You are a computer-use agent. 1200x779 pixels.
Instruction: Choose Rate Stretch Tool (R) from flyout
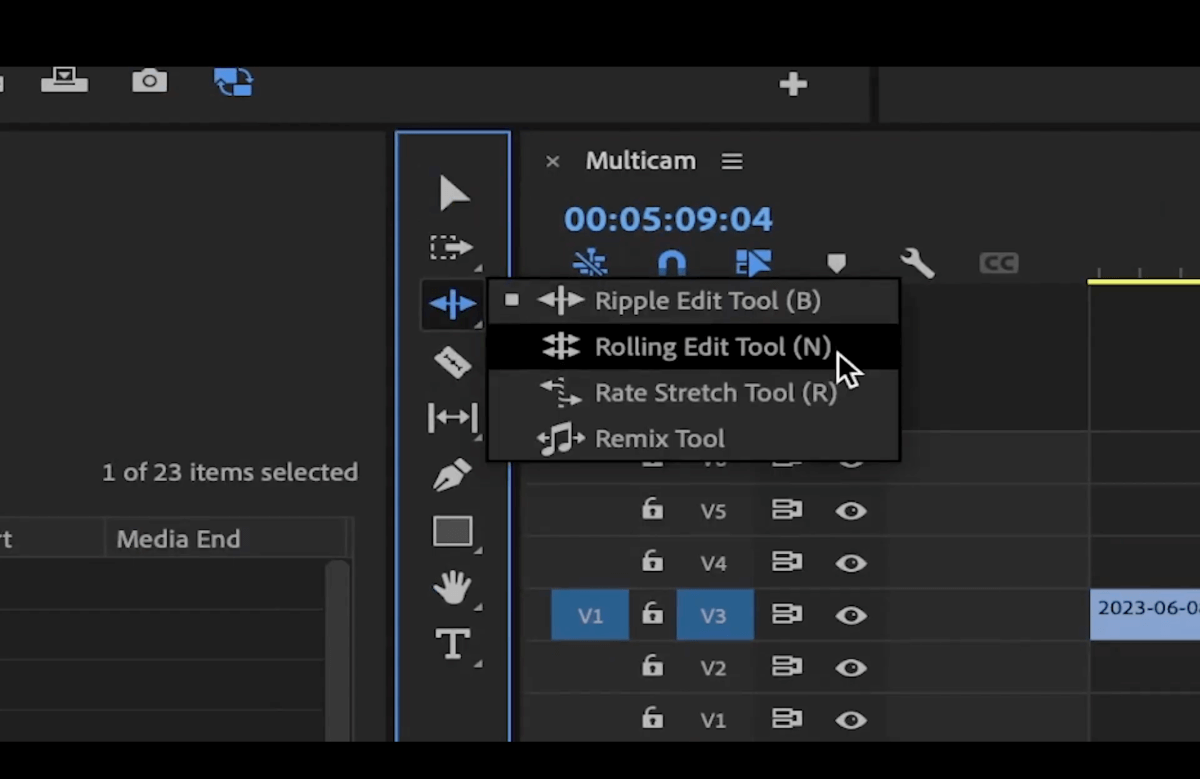coord(694,393)
